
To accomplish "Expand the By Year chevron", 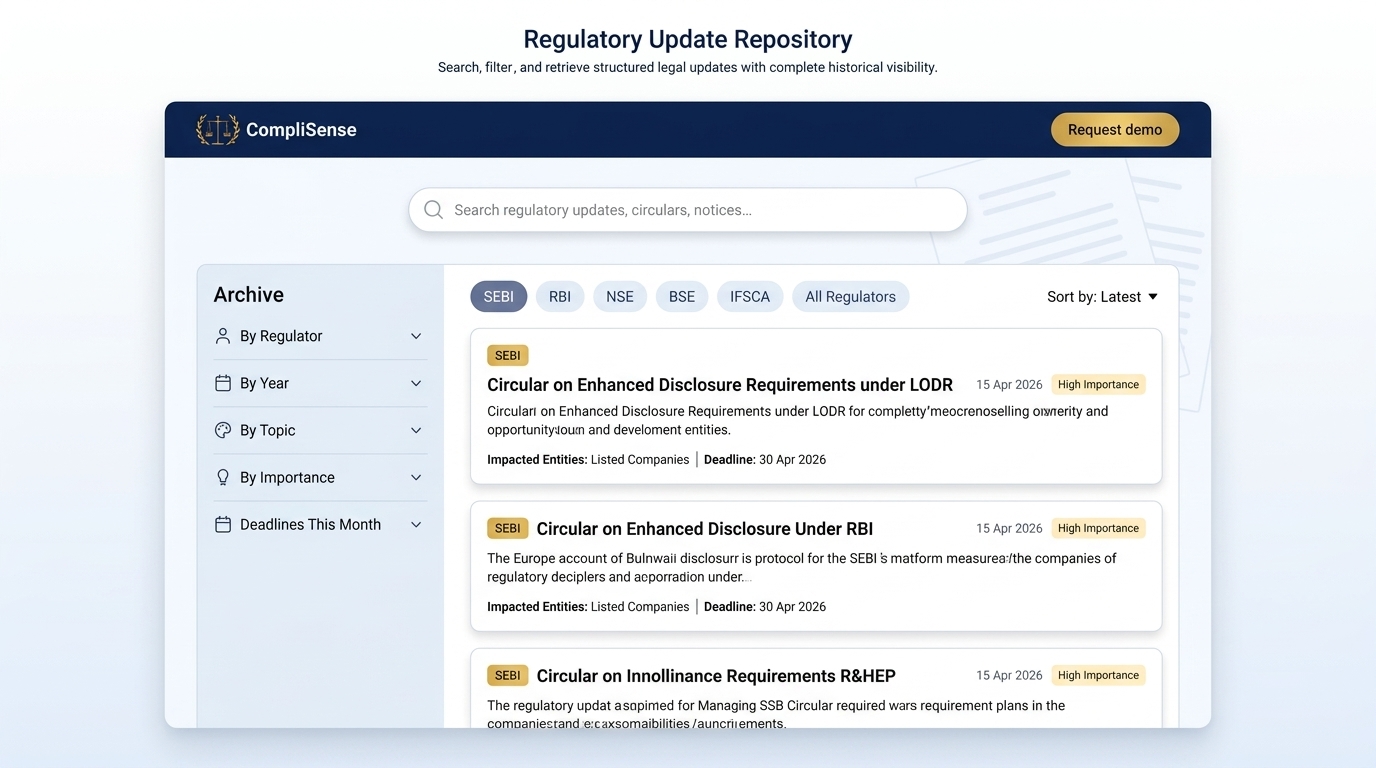I will click(416, 383).
